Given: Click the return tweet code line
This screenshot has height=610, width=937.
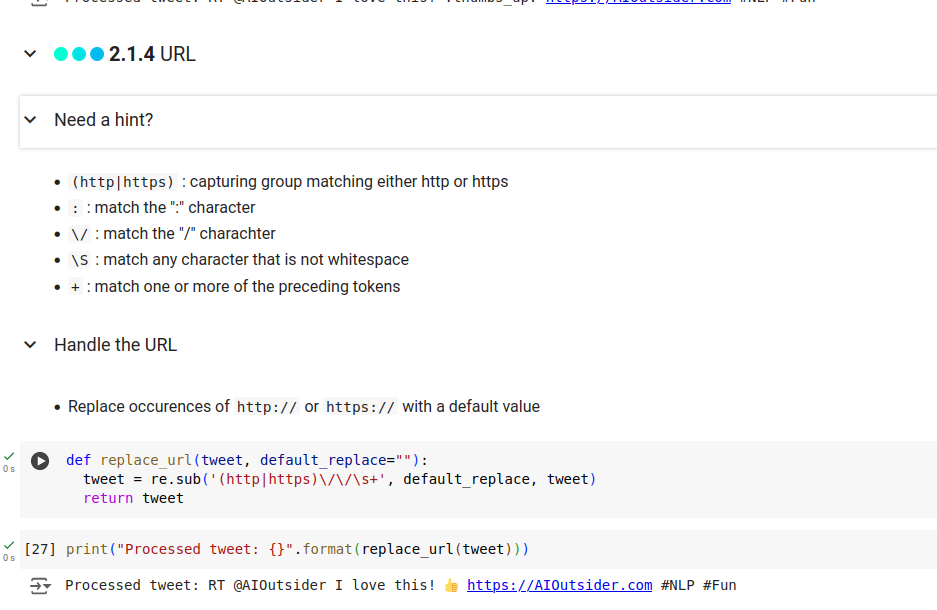Looking at the screenshot, I should [133, 498].
